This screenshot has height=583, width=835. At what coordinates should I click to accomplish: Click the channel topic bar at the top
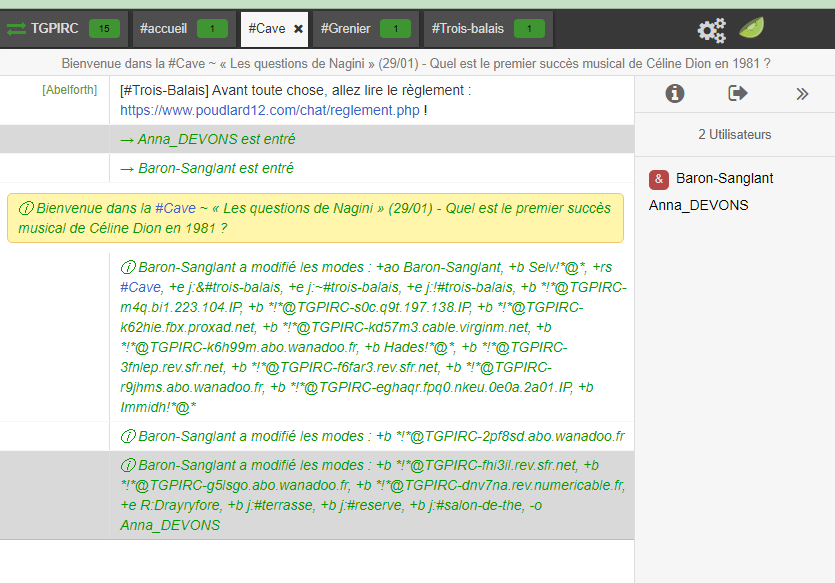416,63
